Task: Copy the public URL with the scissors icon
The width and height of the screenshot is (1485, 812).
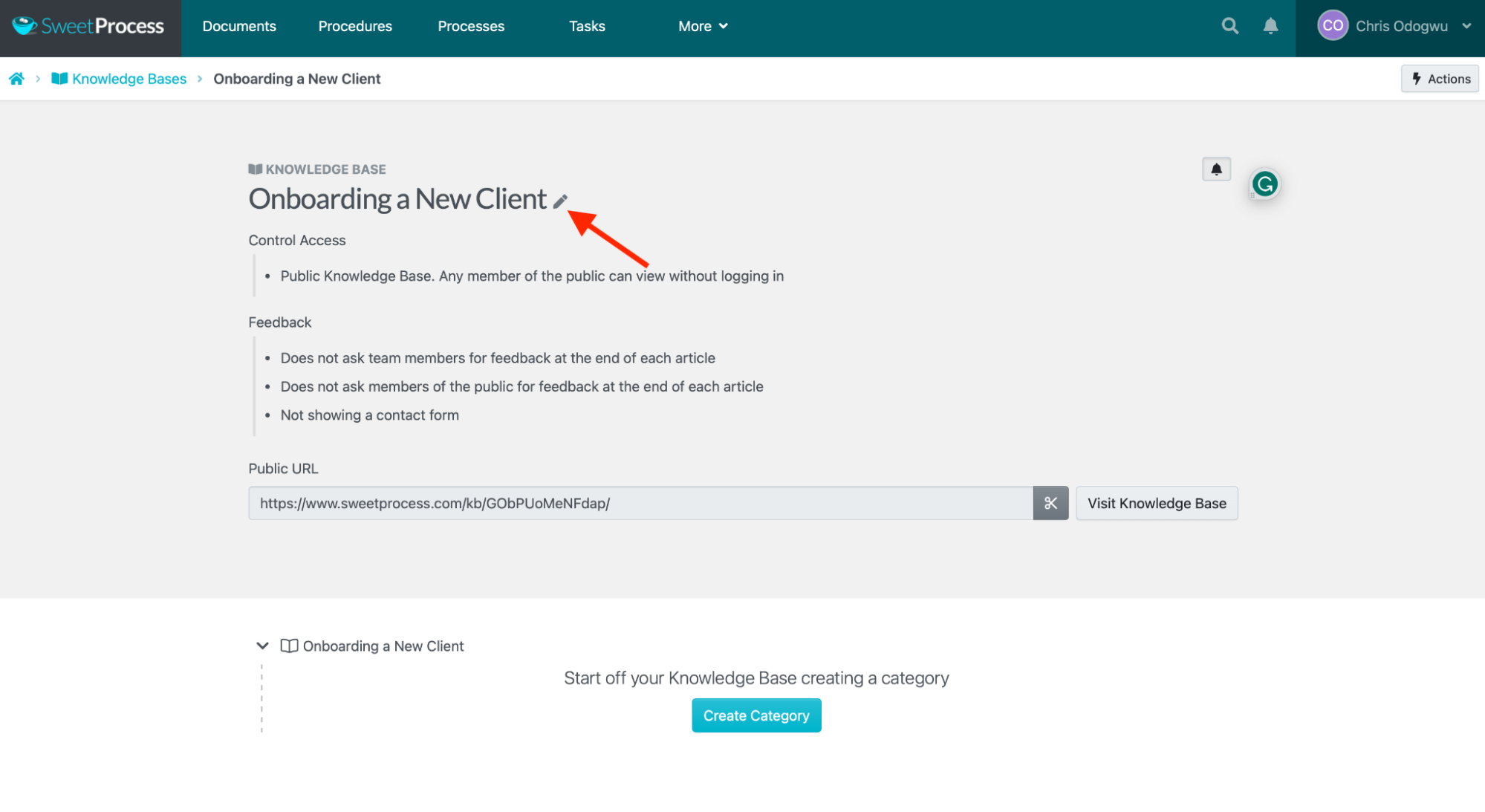Action: (x=1050, y=503)
